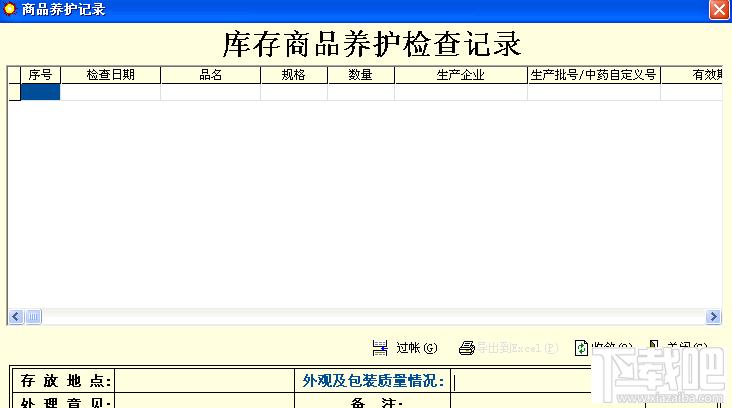This screenshot has height=408, width=732.
Task: Click the 有效期 column header
Action: [692, 75]
